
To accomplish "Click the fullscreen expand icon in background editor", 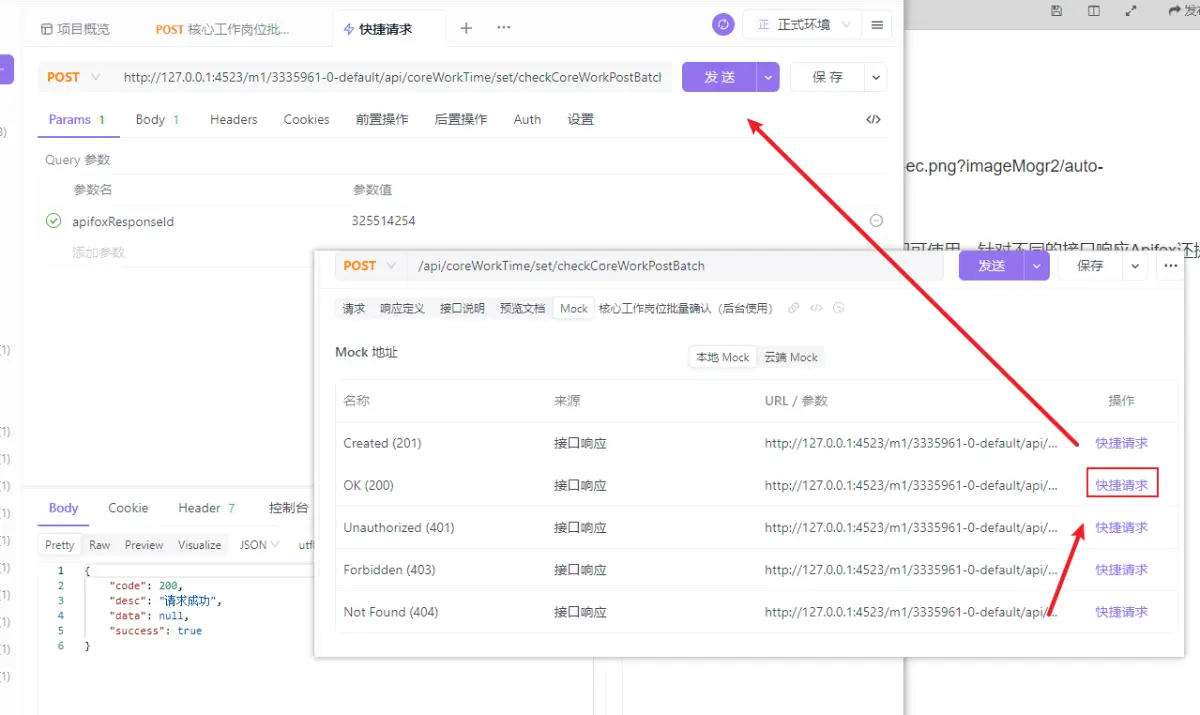I will (x=1131, y=10).
